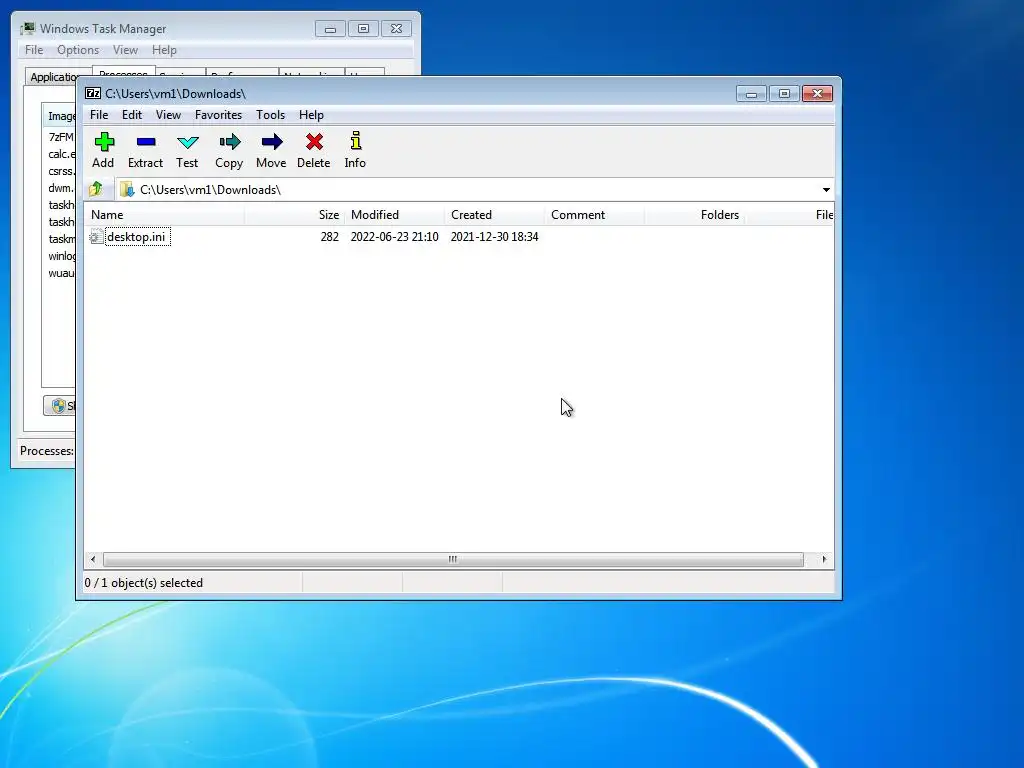
Task: Sort by Name column header
Action: [x=164, y=215]
